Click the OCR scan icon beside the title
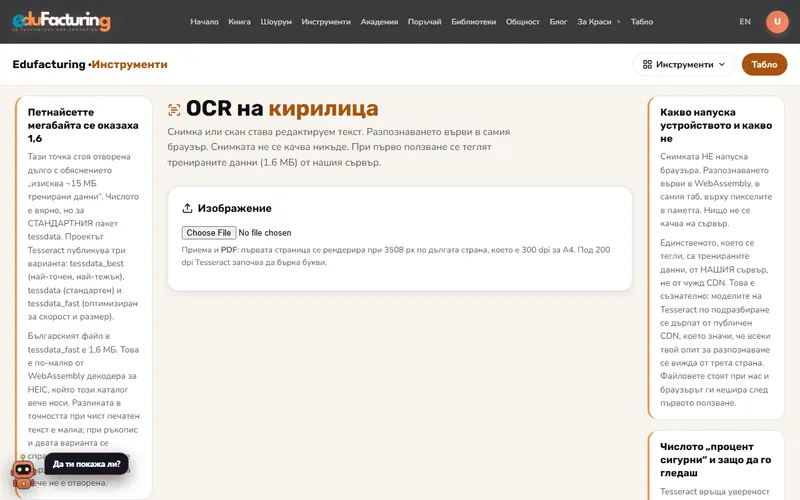Image resolution: width=800 pixels, height=500 pixels. tap(174, 109)
